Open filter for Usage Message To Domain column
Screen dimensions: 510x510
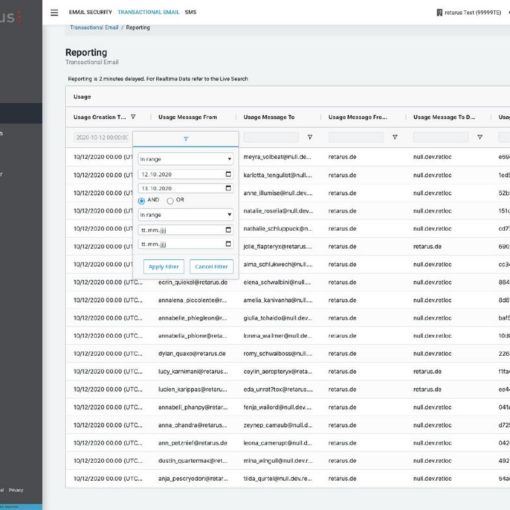[480, 137]
